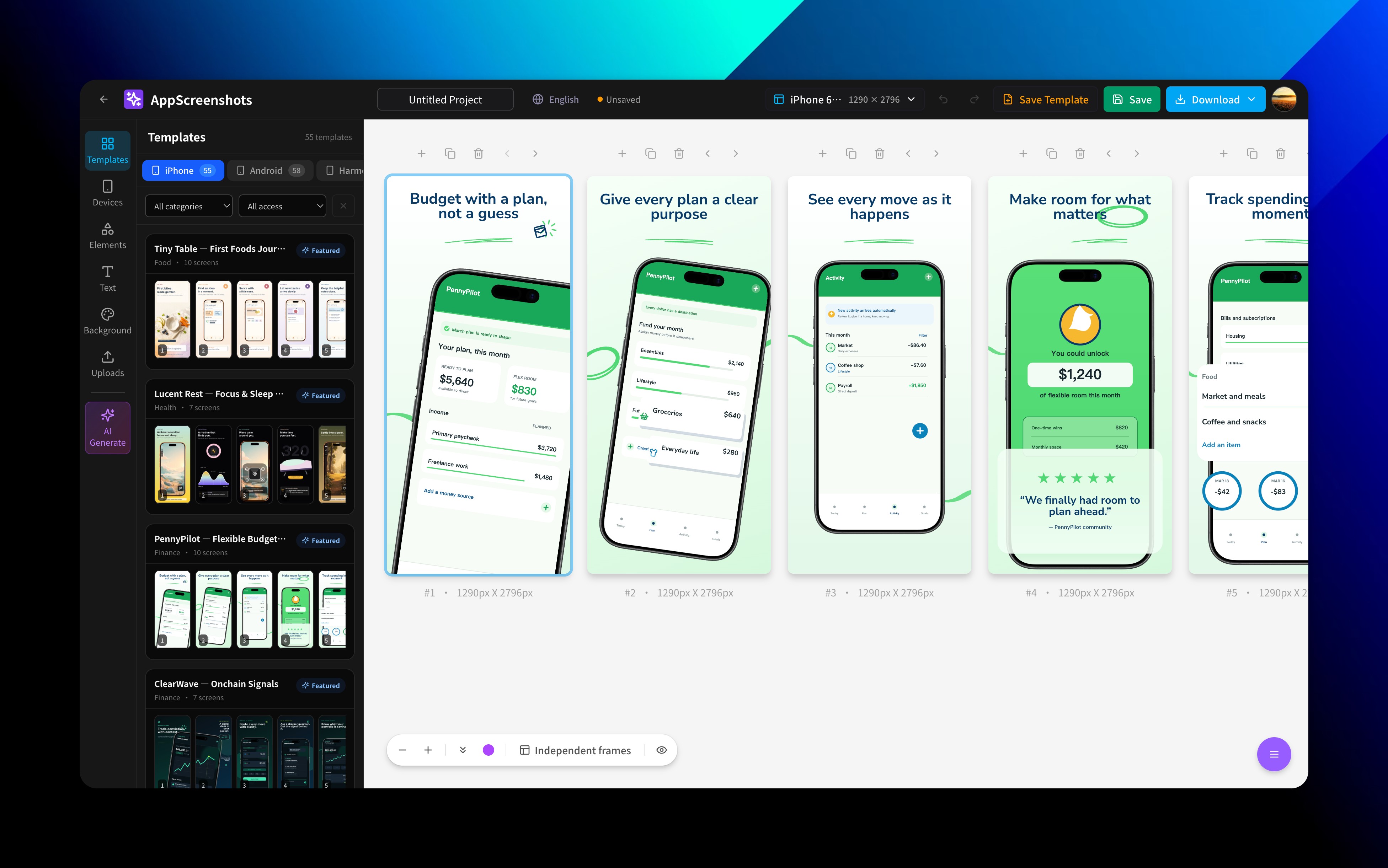Move screenshot #2 to the left
Screen dimensions: 1388x868
point(707,153)
